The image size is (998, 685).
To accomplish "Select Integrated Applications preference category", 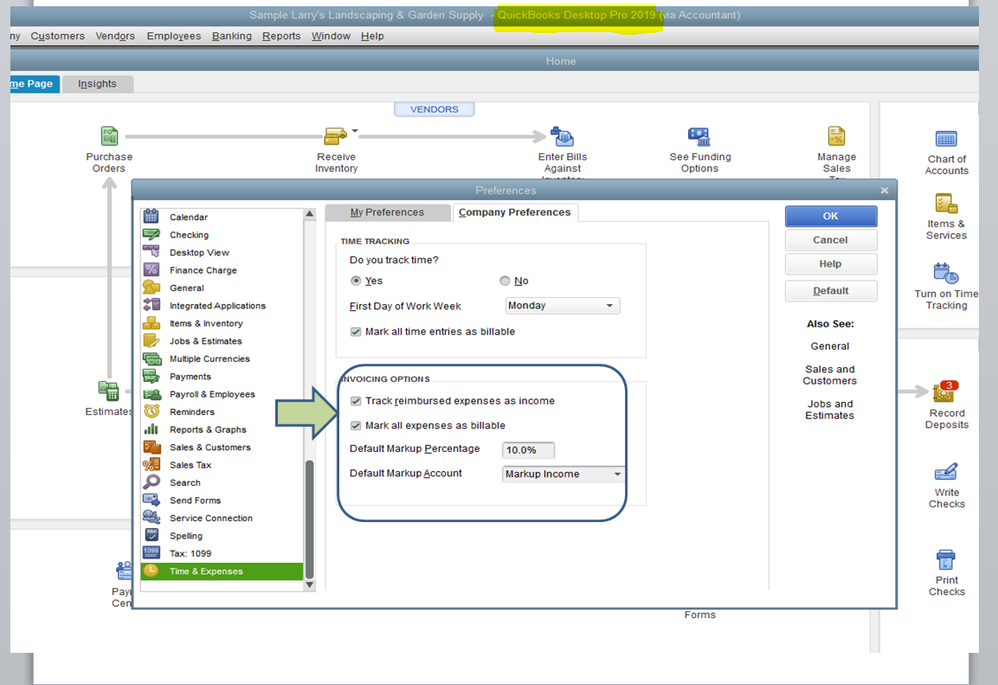I will (x=221, y=306).
